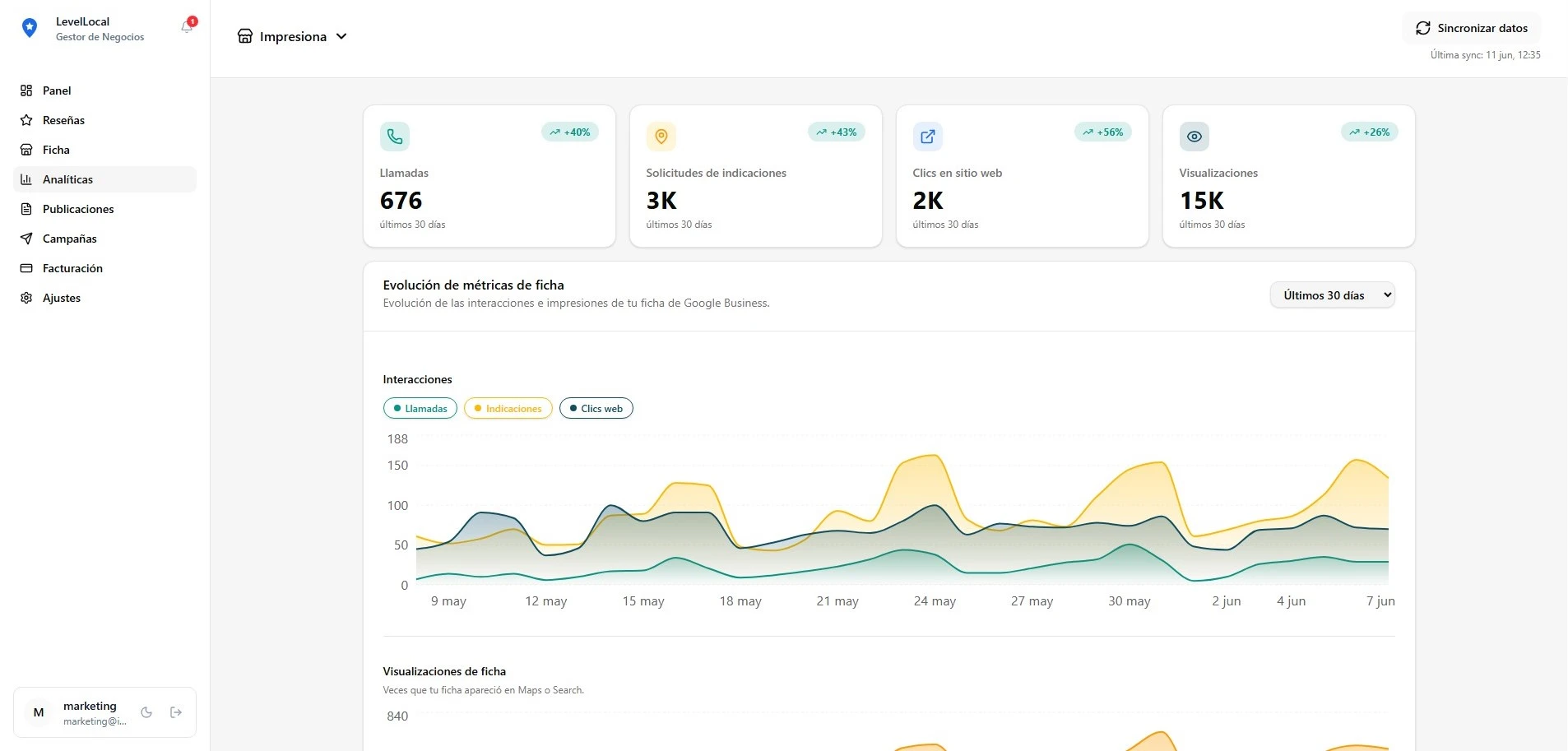Image resolution: width=1568 pixels, height=751 pixels.
Task: Select Analíticas in the sidebar
Action: [x=104, y=179]
